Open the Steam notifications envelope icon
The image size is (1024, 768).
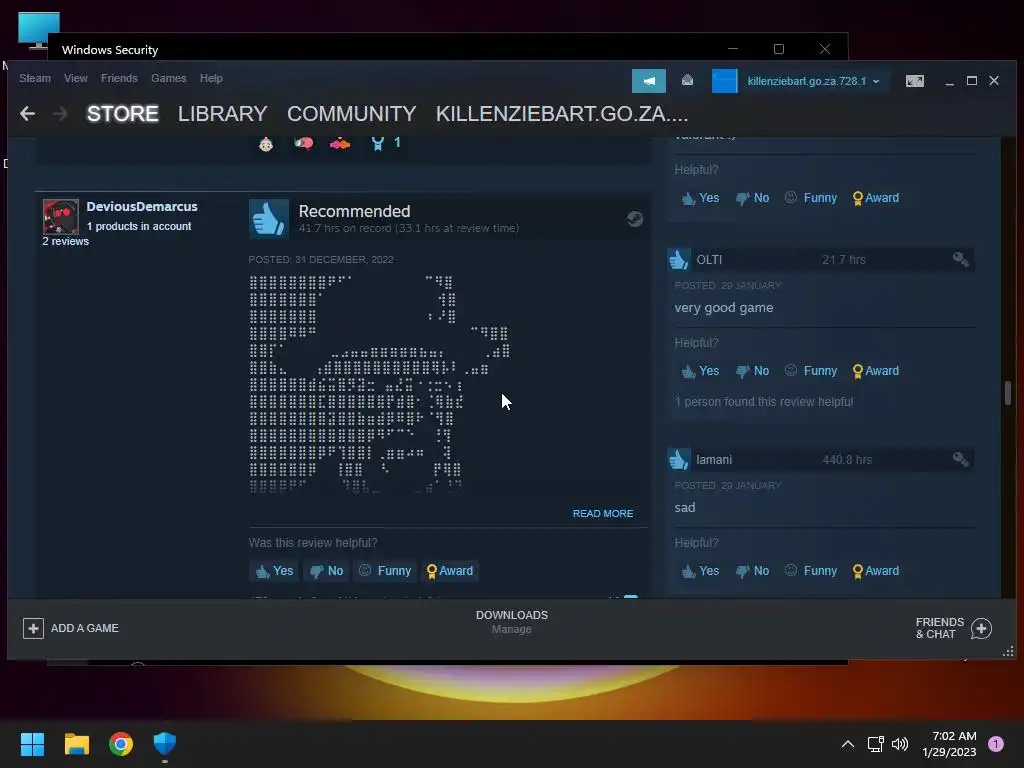coord(687,80)
